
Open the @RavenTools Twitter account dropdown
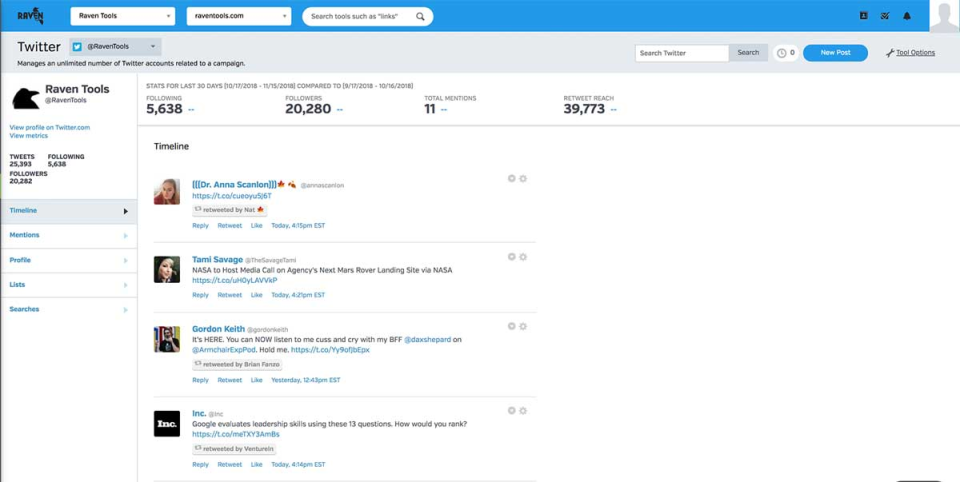pyautogui.click(x=115, y=47)
